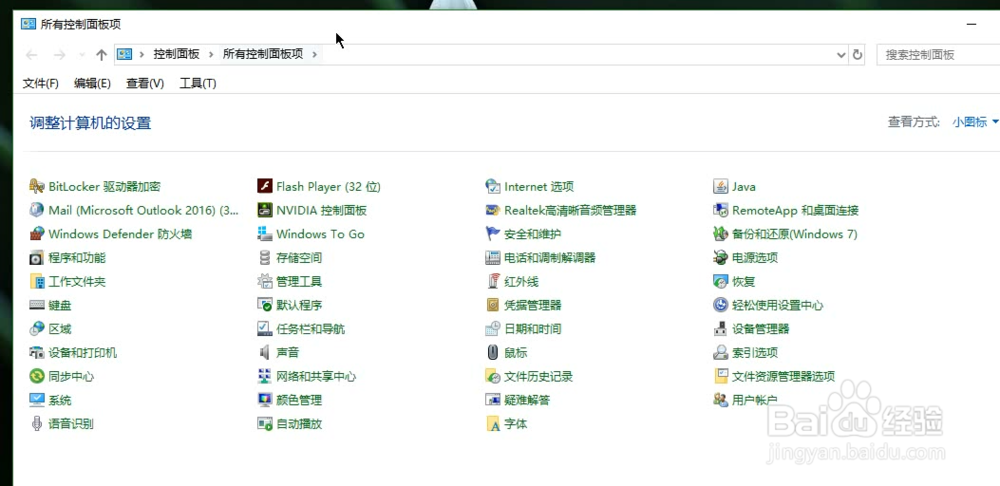Open BitLocker 驱动器加密 icon
This screenshot has height=486, width=1000.
37,186
